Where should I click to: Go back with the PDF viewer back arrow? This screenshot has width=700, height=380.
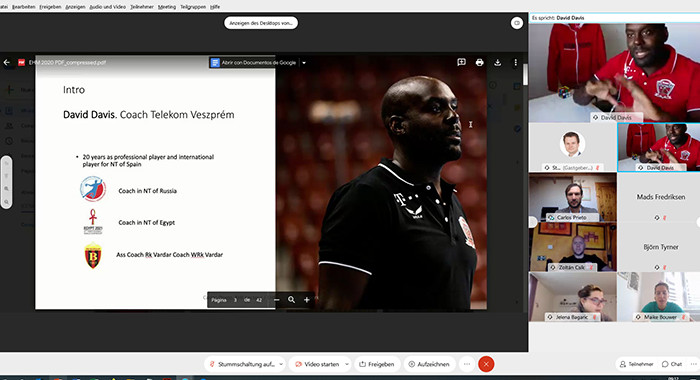coord(7,63)
